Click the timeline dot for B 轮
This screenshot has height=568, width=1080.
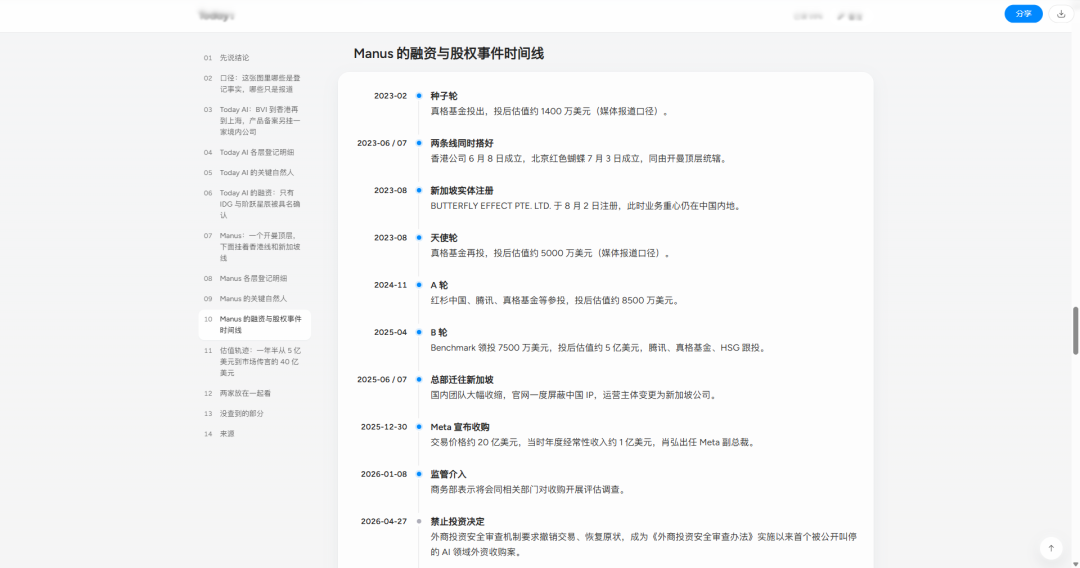tap(419, 332)
